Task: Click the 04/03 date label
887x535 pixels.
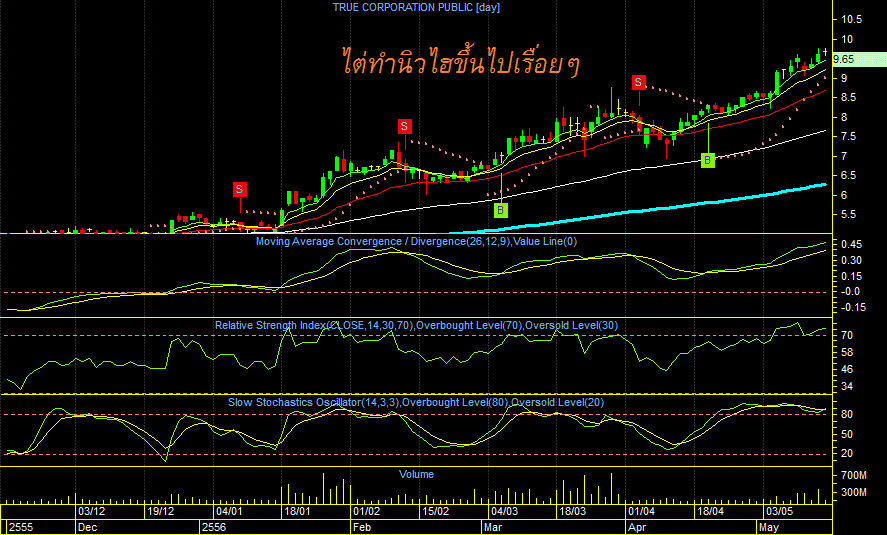Action: (504, 512)
